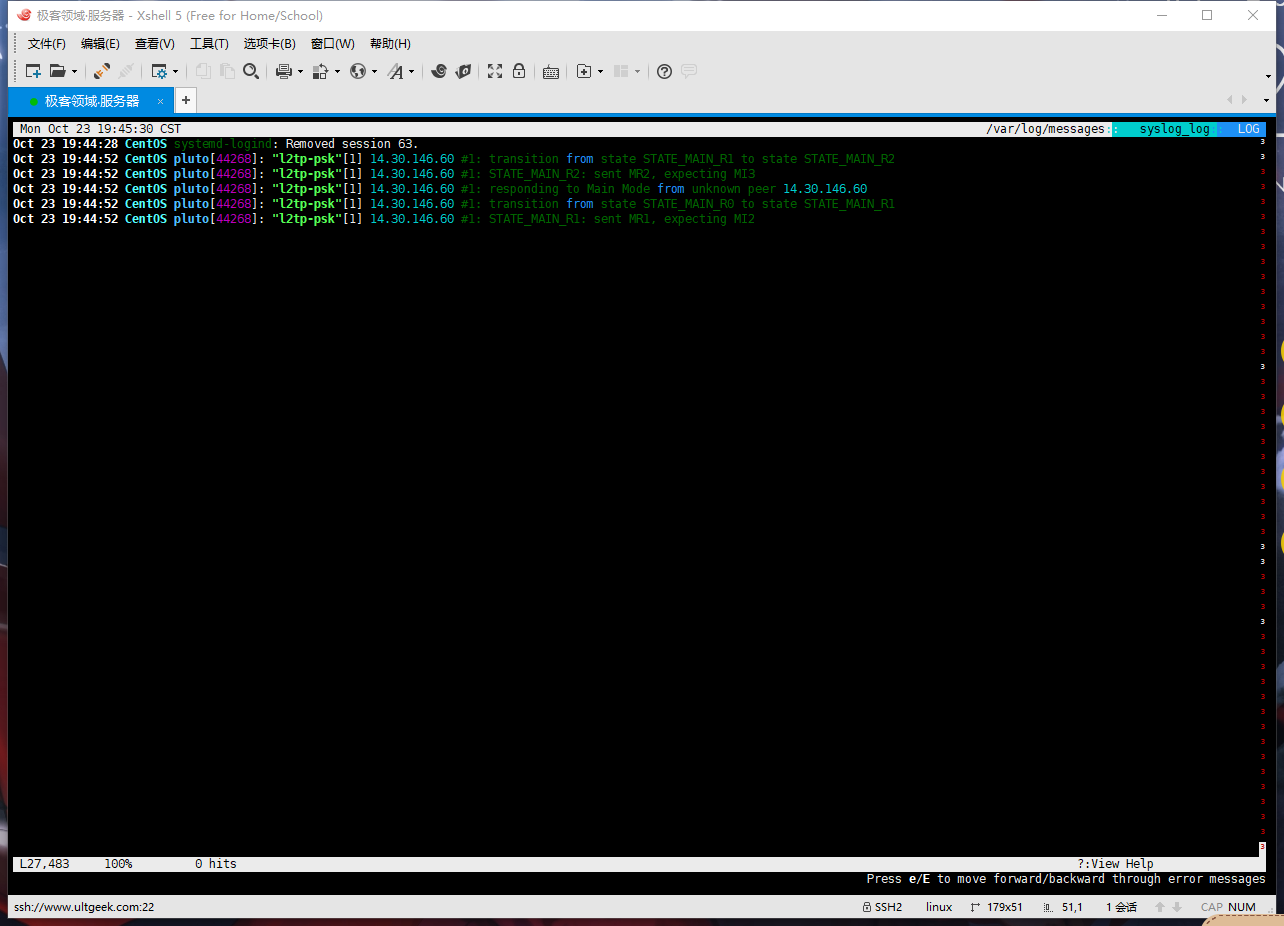This screenshot has width=1284, height=926.
Task: Click the upload arrow in status bar
Action: pyautogui.click(x=1160, y=907)
